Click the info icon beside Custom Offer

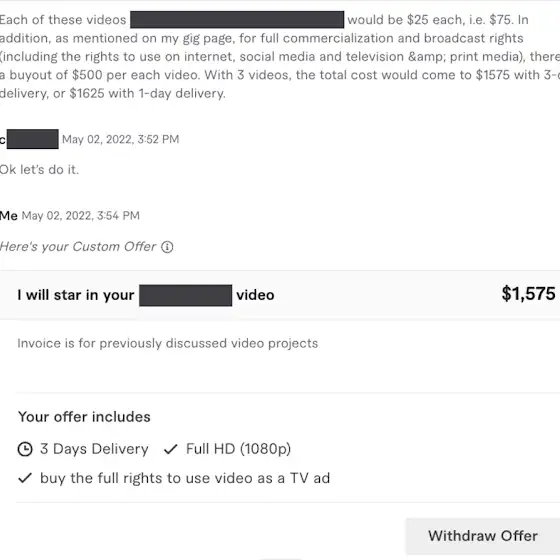click(x=167, y=247)
